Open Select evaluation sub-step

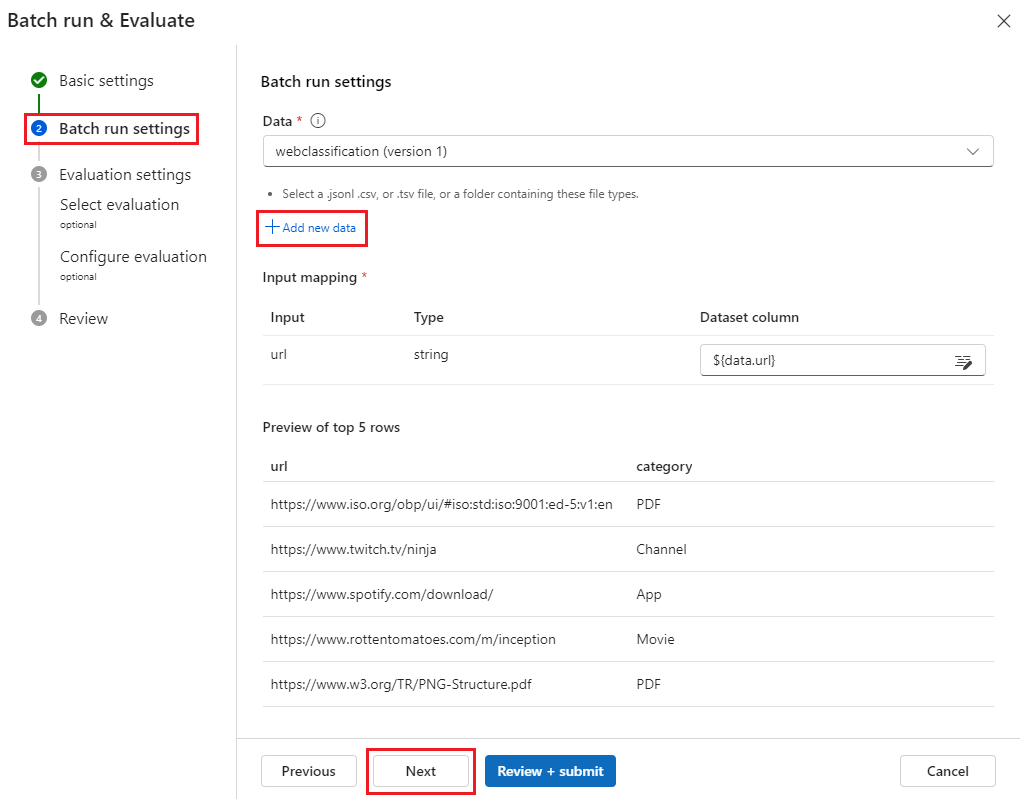click(119, 204)
